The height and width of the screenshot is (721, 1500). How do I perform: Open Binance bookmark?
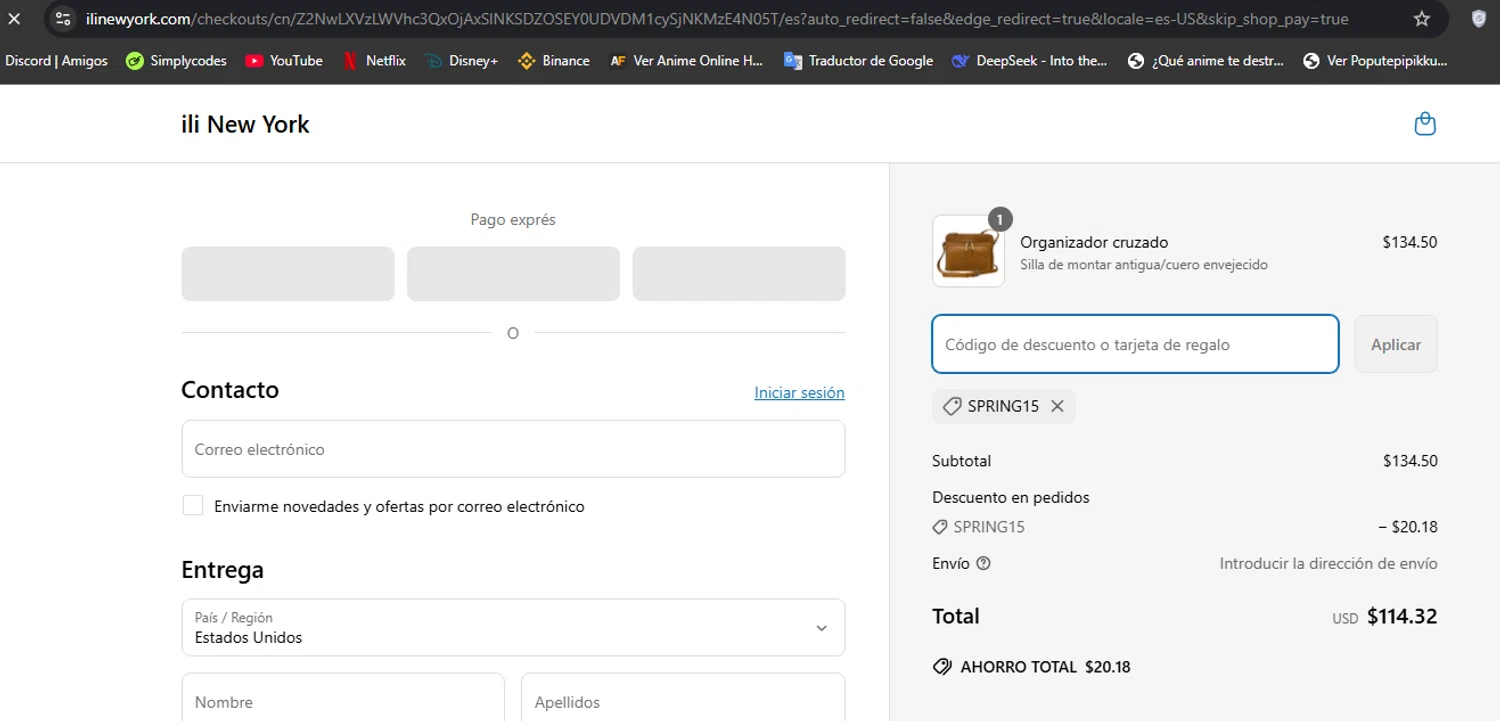pos(554,61)
